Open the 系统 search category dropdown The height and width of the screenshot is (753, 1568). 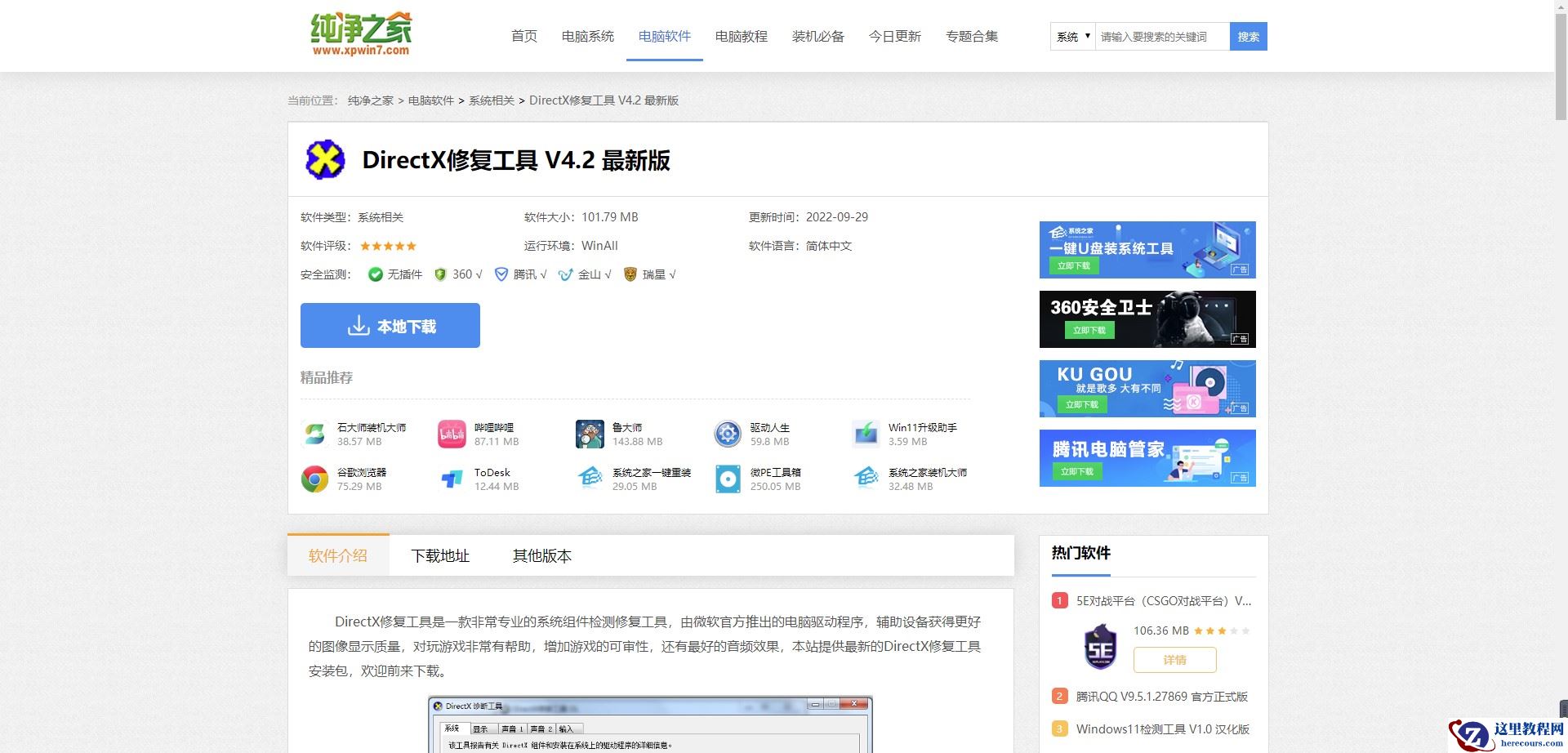coord(1071,36)
